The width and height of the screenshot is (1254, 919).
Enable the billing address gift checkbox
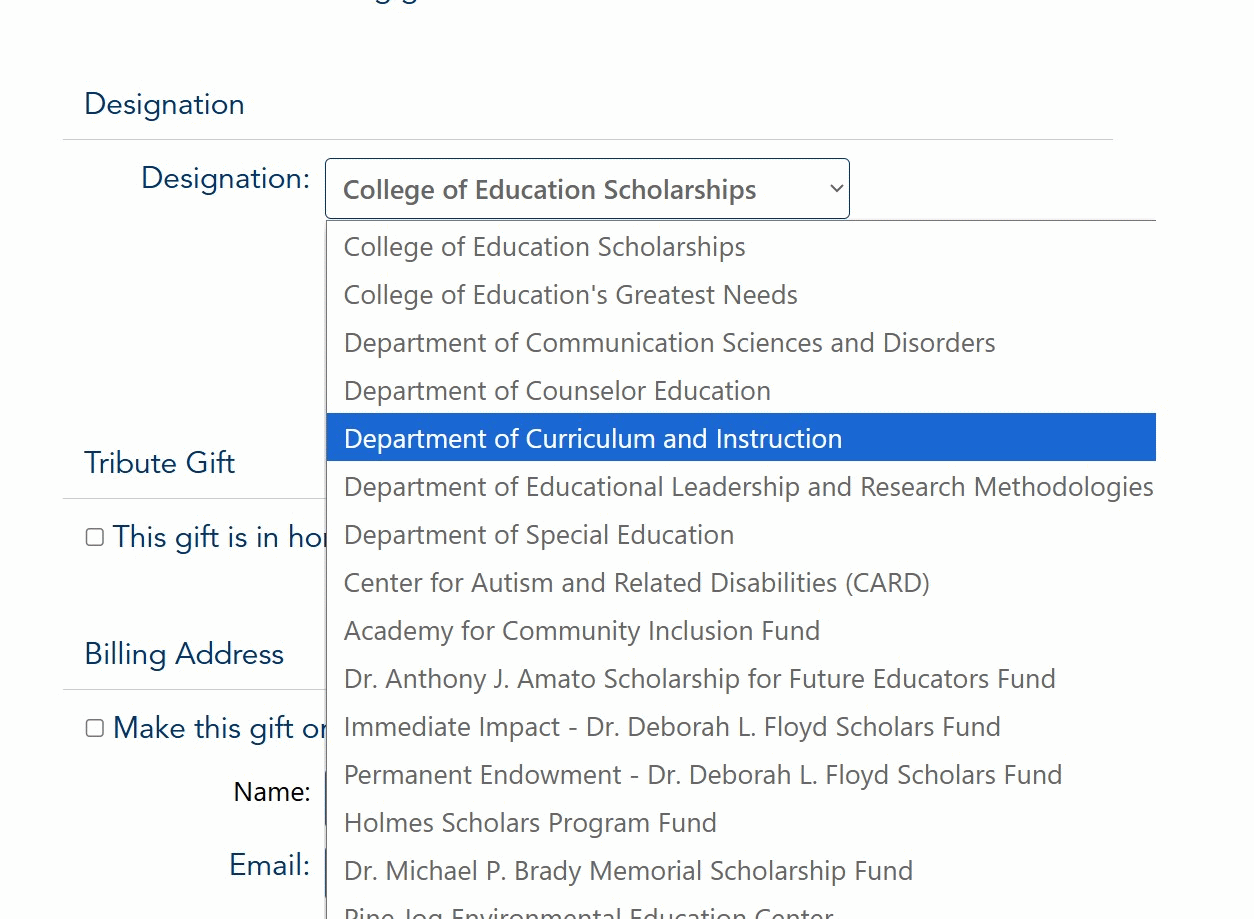94,728
